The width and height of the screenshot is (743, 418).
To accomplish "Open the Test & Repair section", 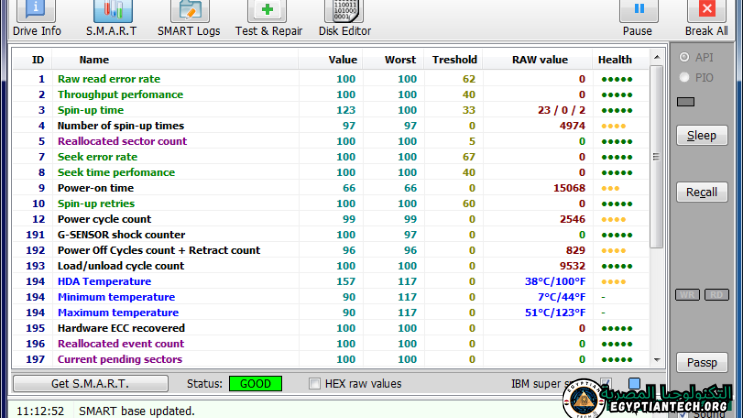I will coord(268,19).
